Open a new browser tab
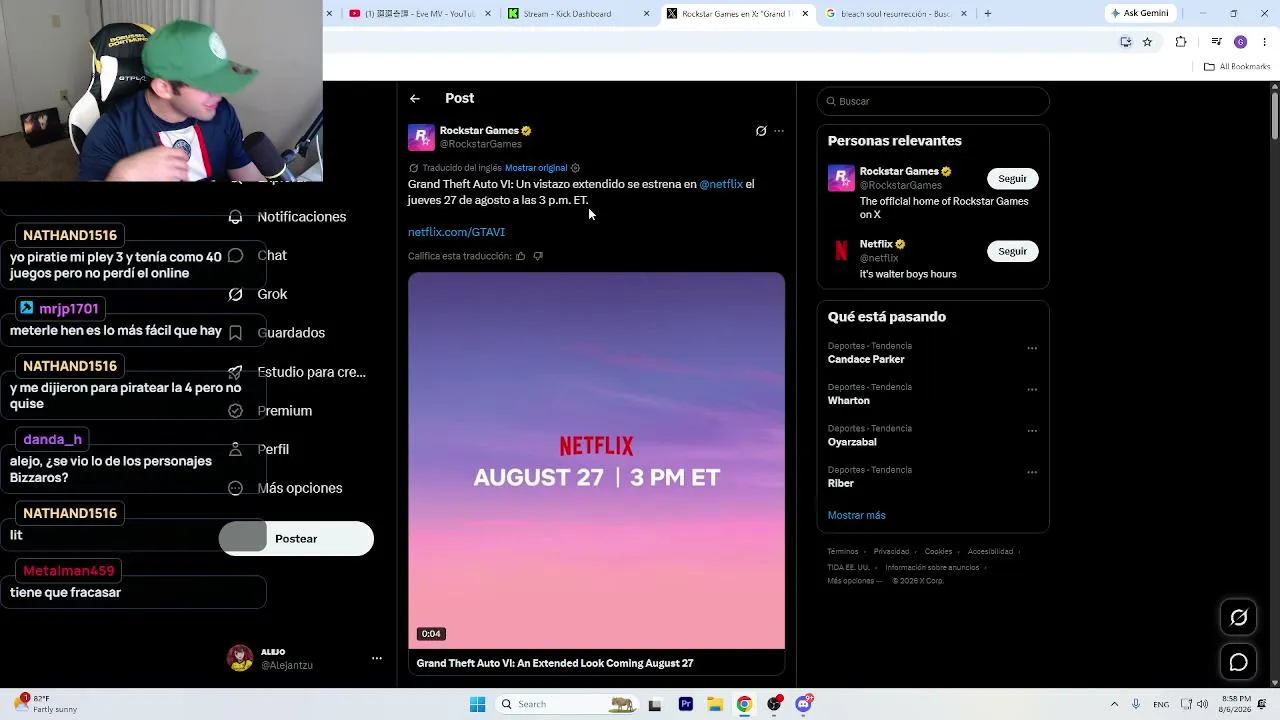1280x720 pixels. point(988,14)
